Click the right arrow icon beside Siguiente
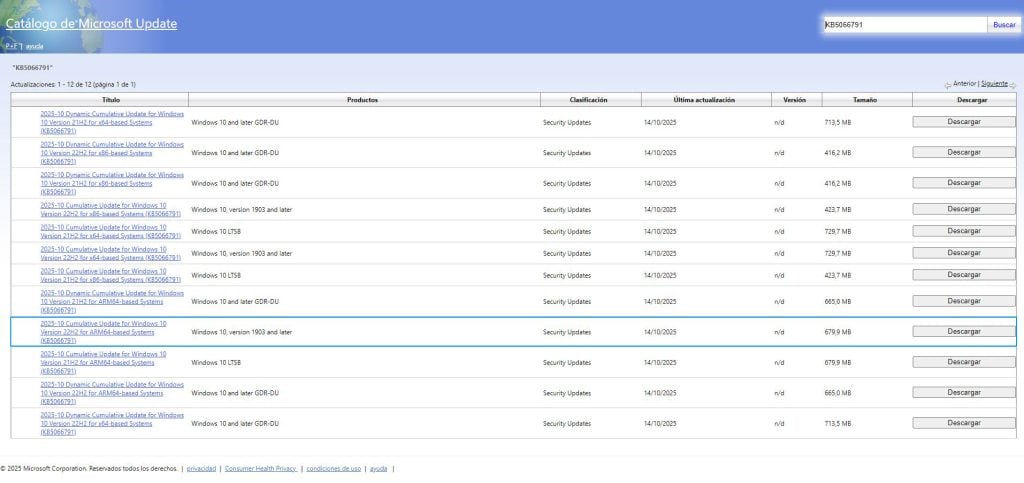 click(1012, 85)
